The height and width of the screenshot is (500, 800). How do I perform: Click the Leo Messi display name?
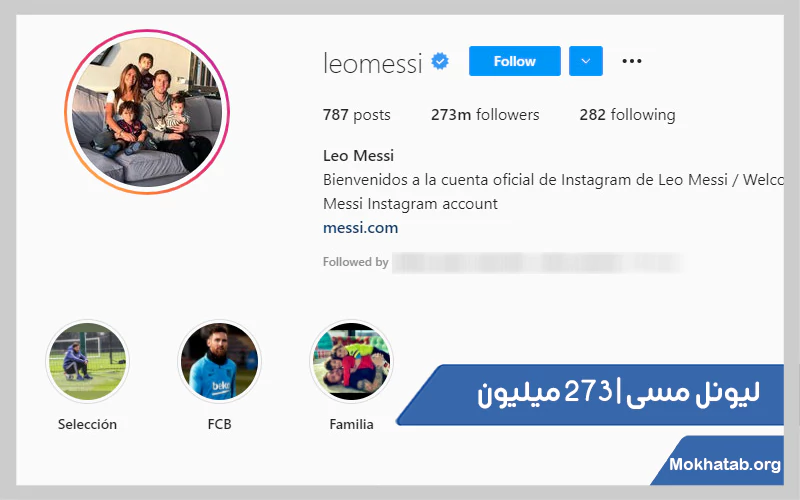click(358, 156)
